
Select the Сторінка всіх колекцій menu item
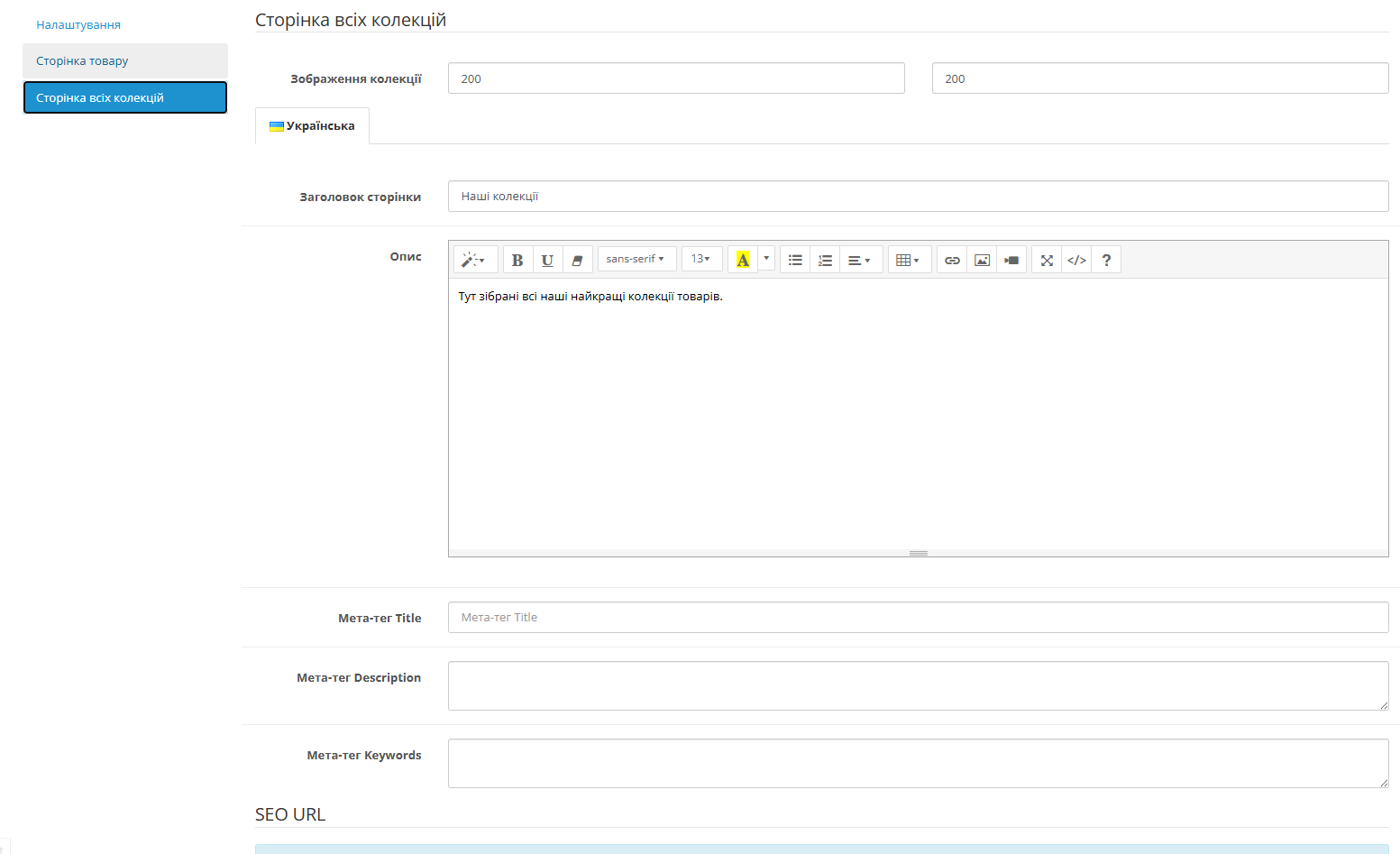point(125,97)
